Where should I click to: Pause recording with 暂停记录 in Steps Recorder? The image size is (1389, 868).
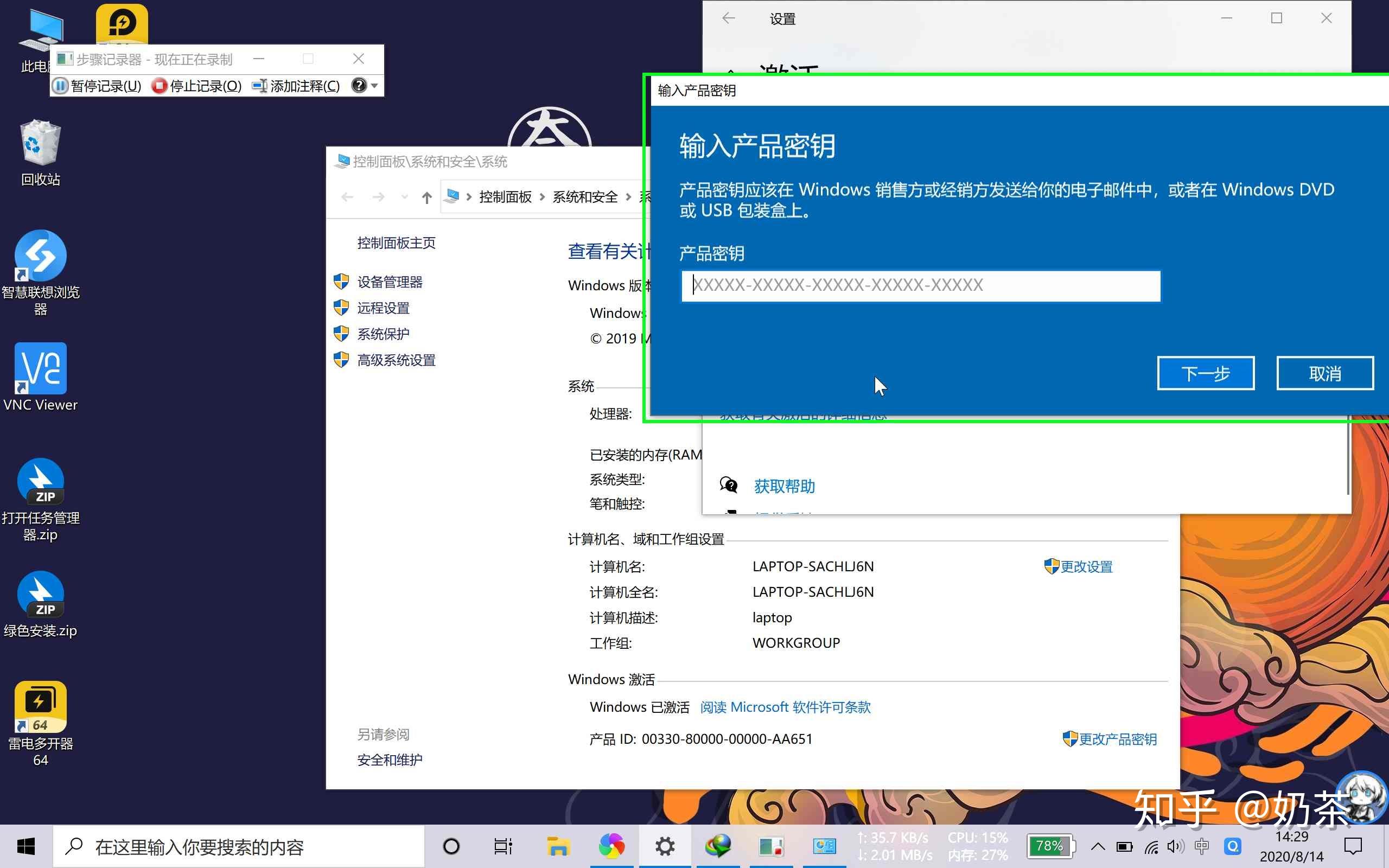click(x=97, y=86)
